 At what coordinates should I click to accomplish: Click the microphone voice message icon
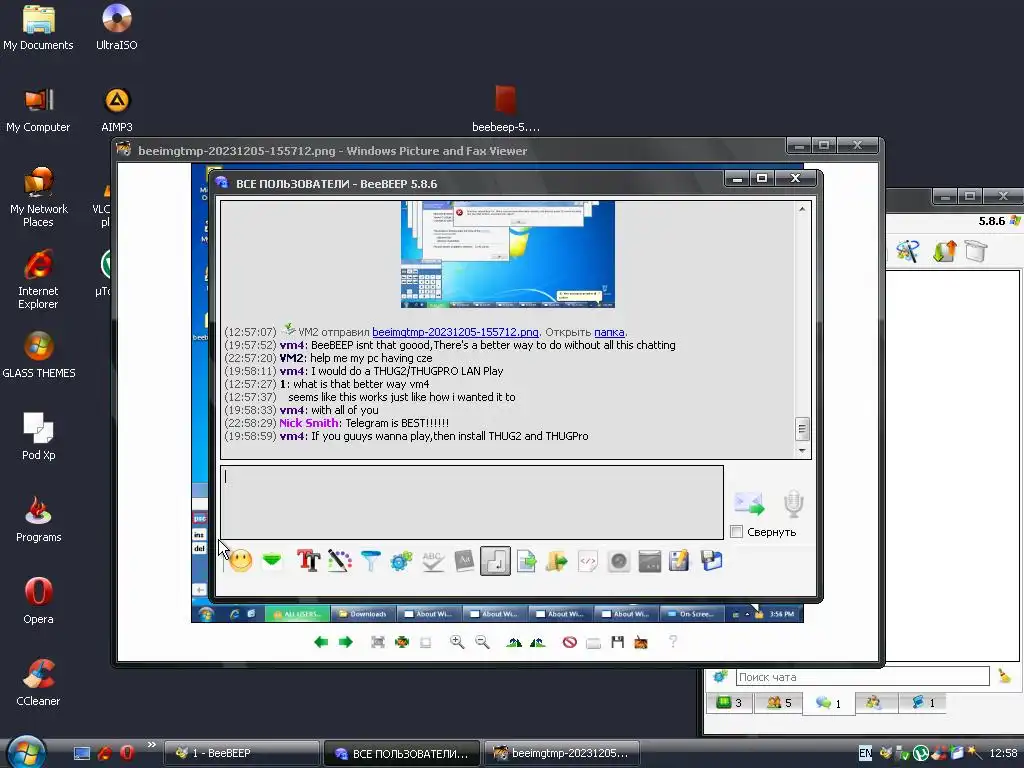click(793, 504)
